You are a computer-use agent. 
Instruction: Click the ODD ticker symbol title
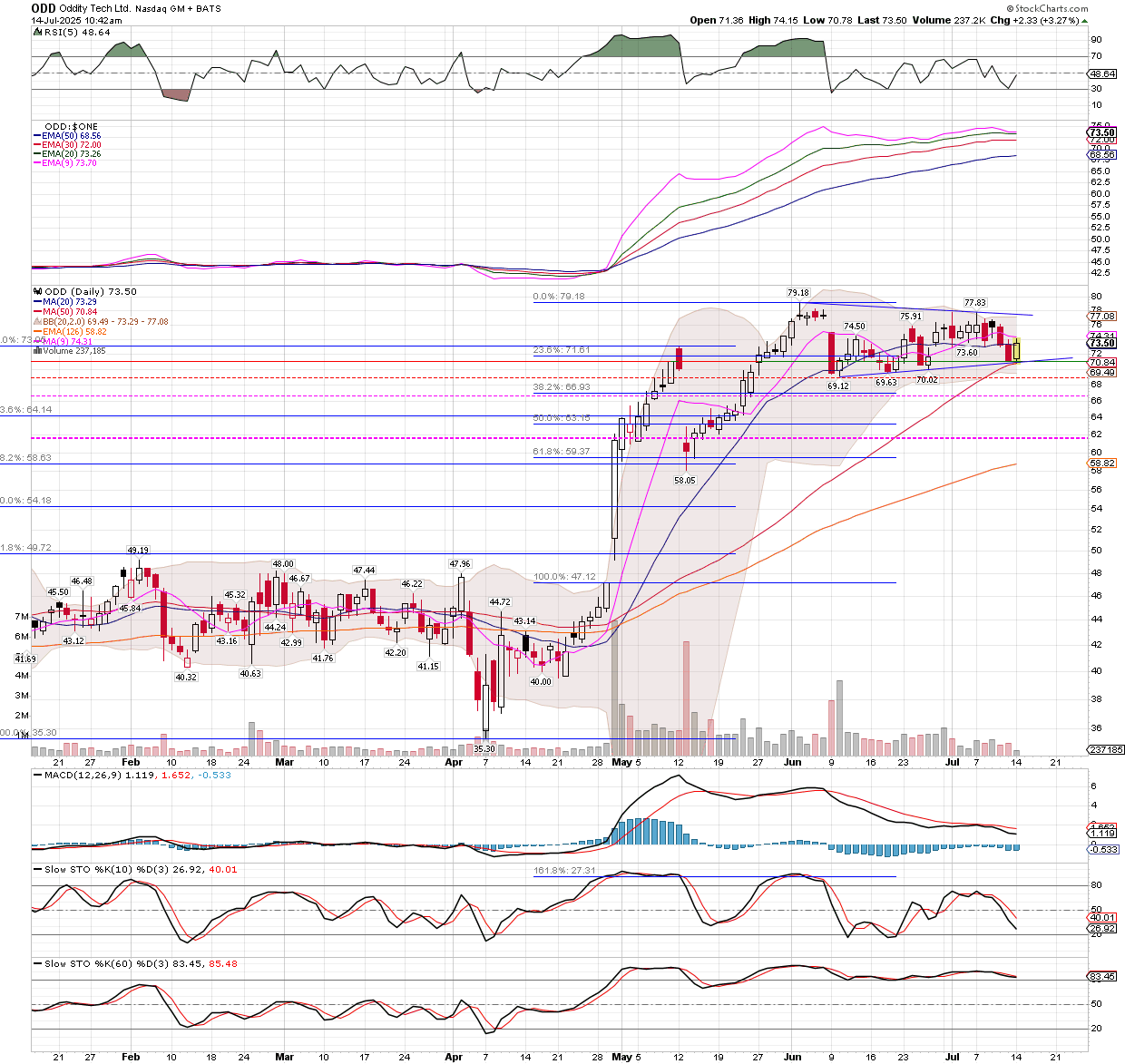click(44, 8)
